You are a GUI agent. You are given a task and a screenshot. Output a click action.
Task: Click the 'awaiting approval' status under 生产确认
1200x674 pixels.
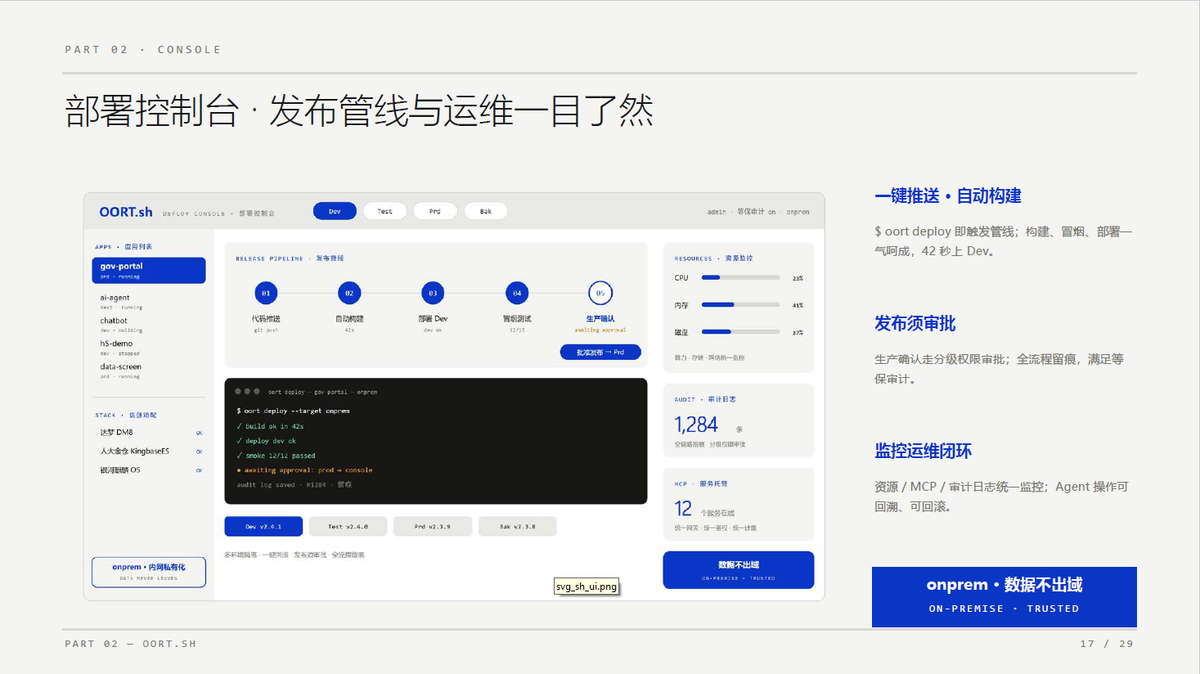600,328
